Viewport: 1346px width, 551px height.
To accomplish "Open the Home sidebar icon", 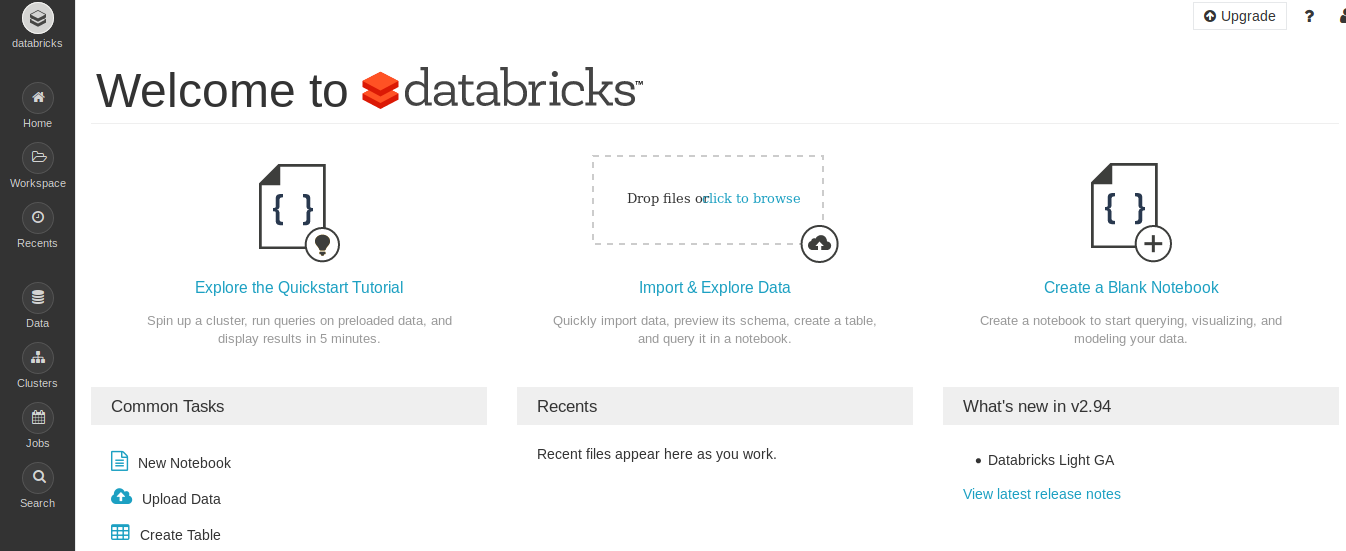I will tap(38, 98).
